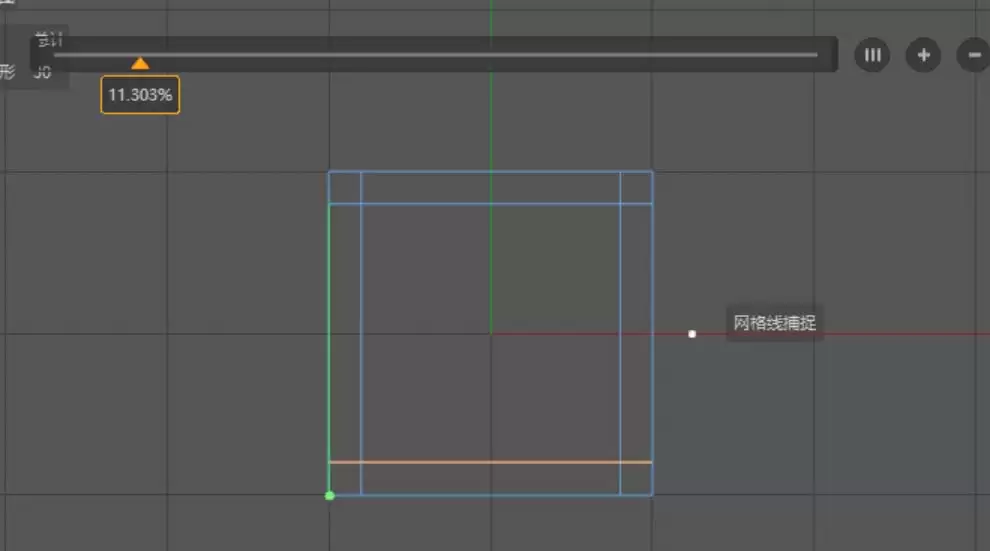Select the green left edge of rectangle
The width and height of the screenshot is (990, 551).
coord(329,349)
